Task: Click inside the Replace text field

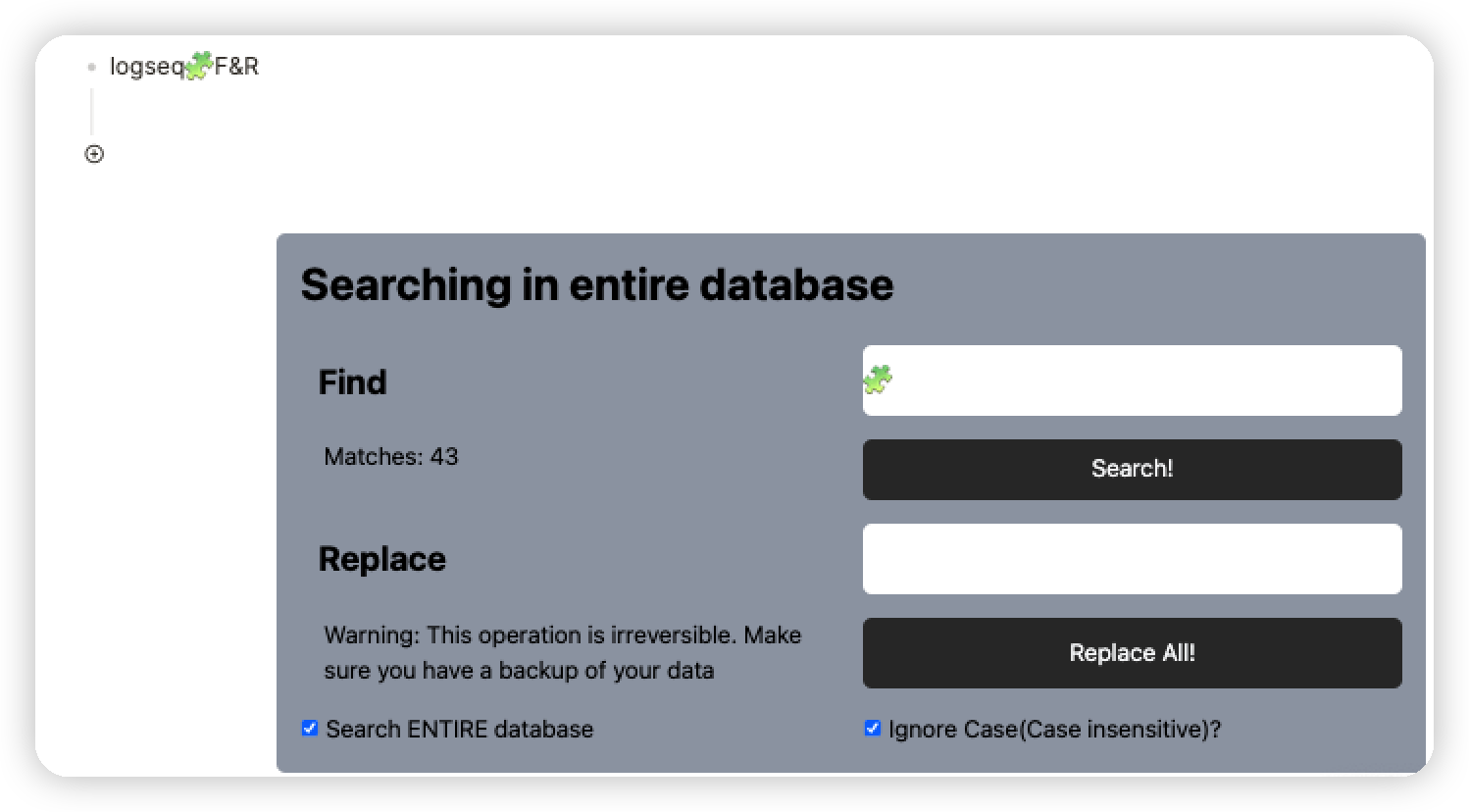Action: click(x=1132, y=558)
